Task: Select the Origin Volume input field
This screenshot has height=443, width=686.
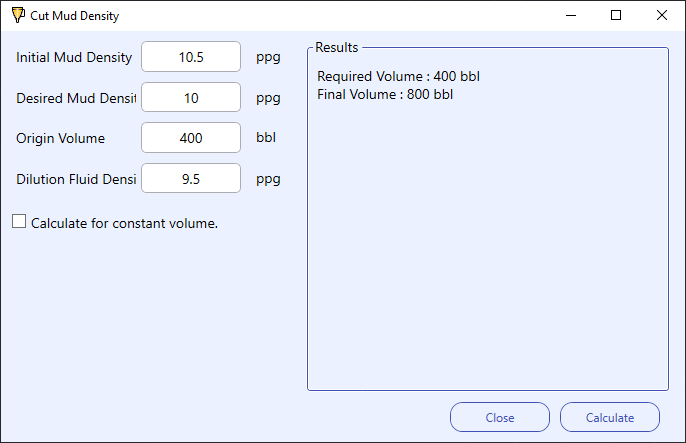Action: click(191, 138)
